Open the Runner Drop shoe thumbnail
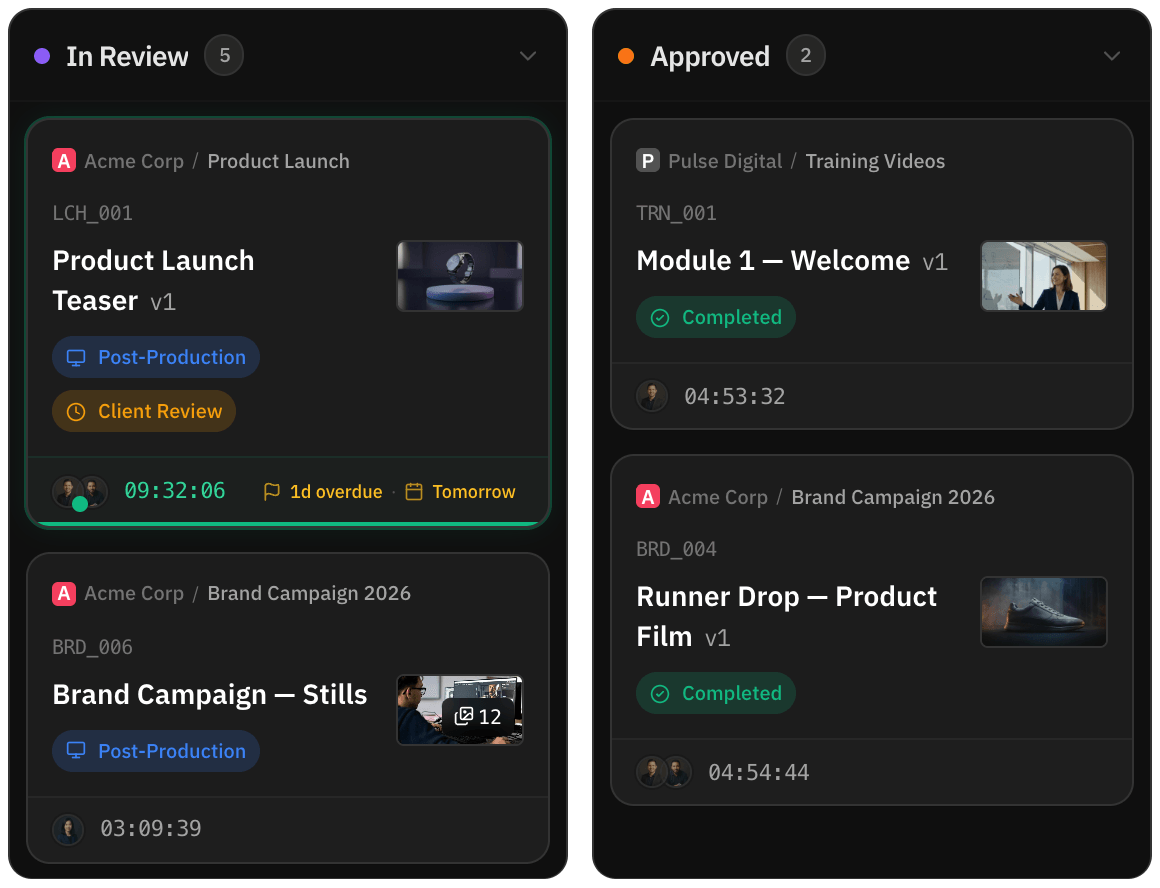This screenshot has height=888, width=1160. tap(1043, 611)
